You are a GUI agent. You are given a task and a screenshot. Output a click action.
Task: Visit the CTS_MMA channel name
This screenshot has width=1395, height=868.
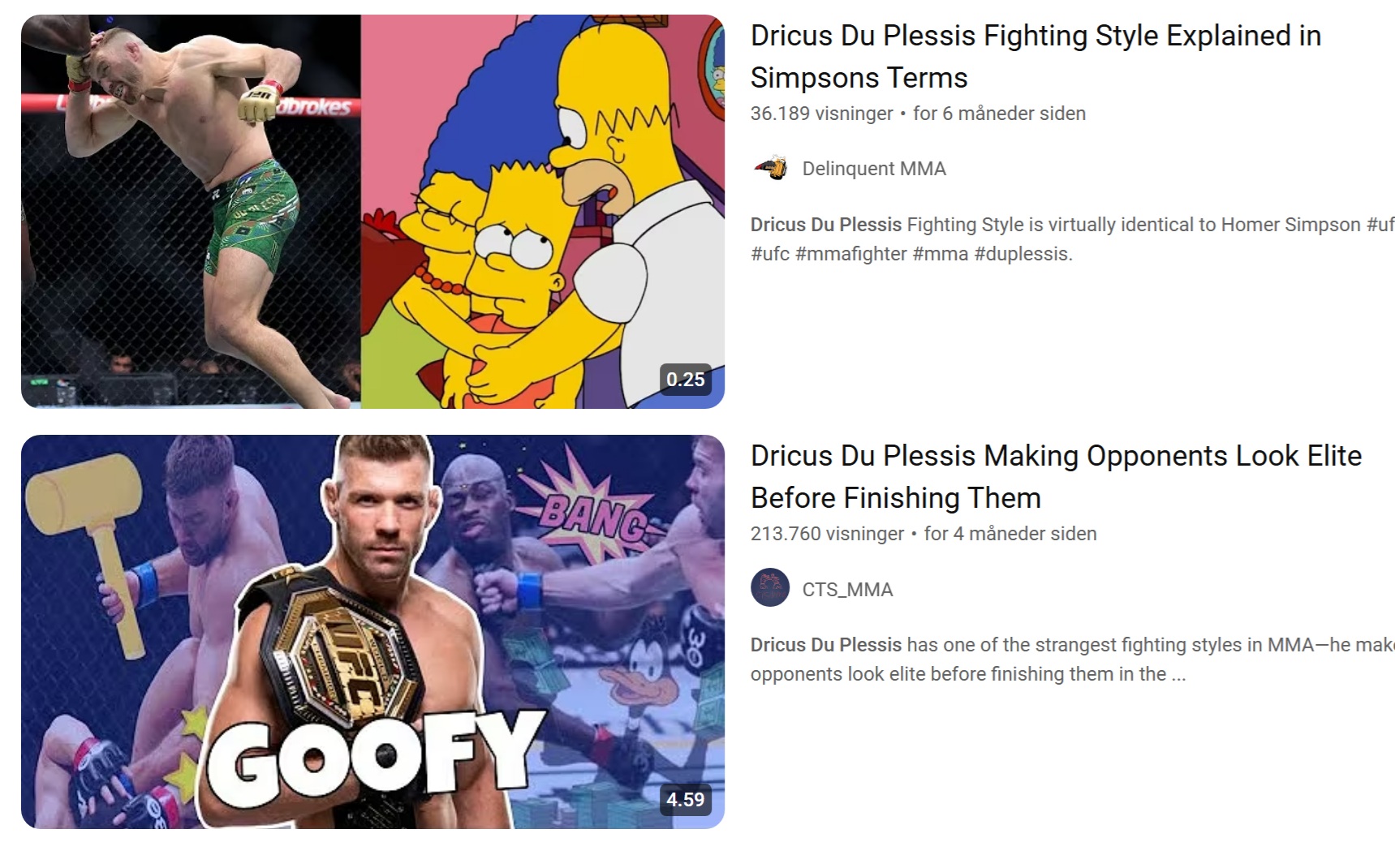847,590
